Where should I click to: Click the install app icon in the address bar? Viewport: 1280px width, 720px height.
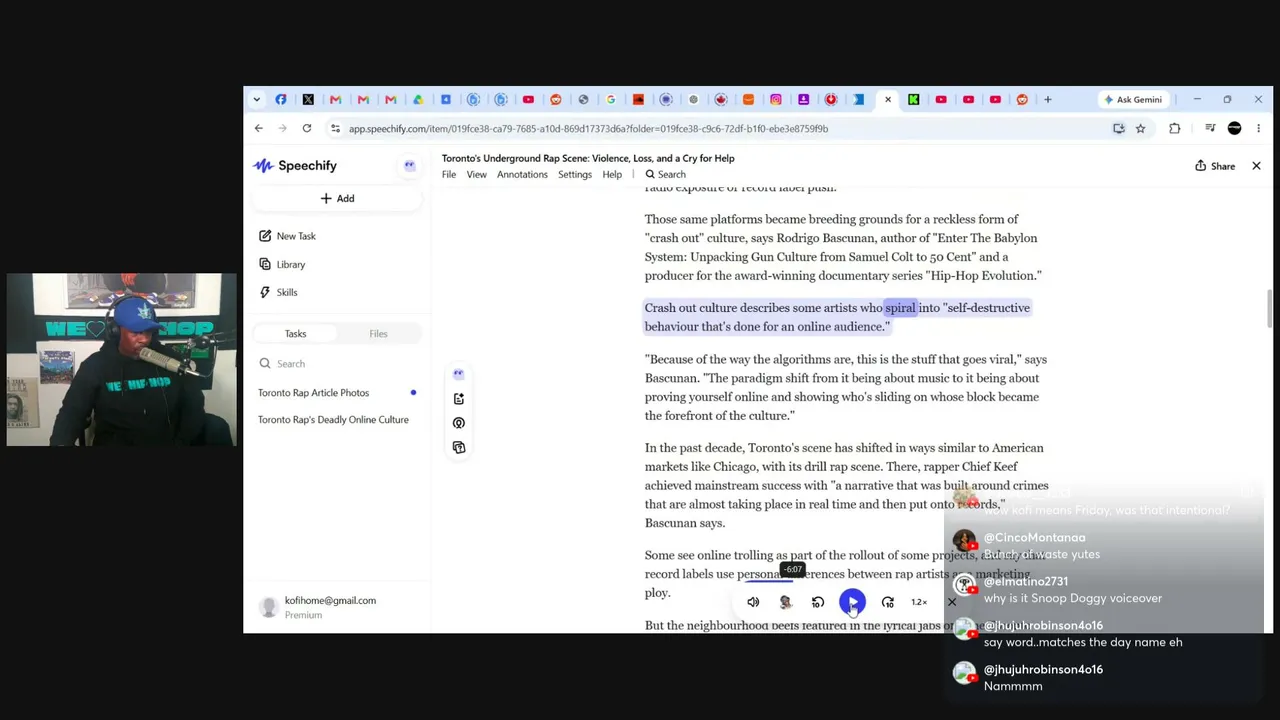point(1118,128)
